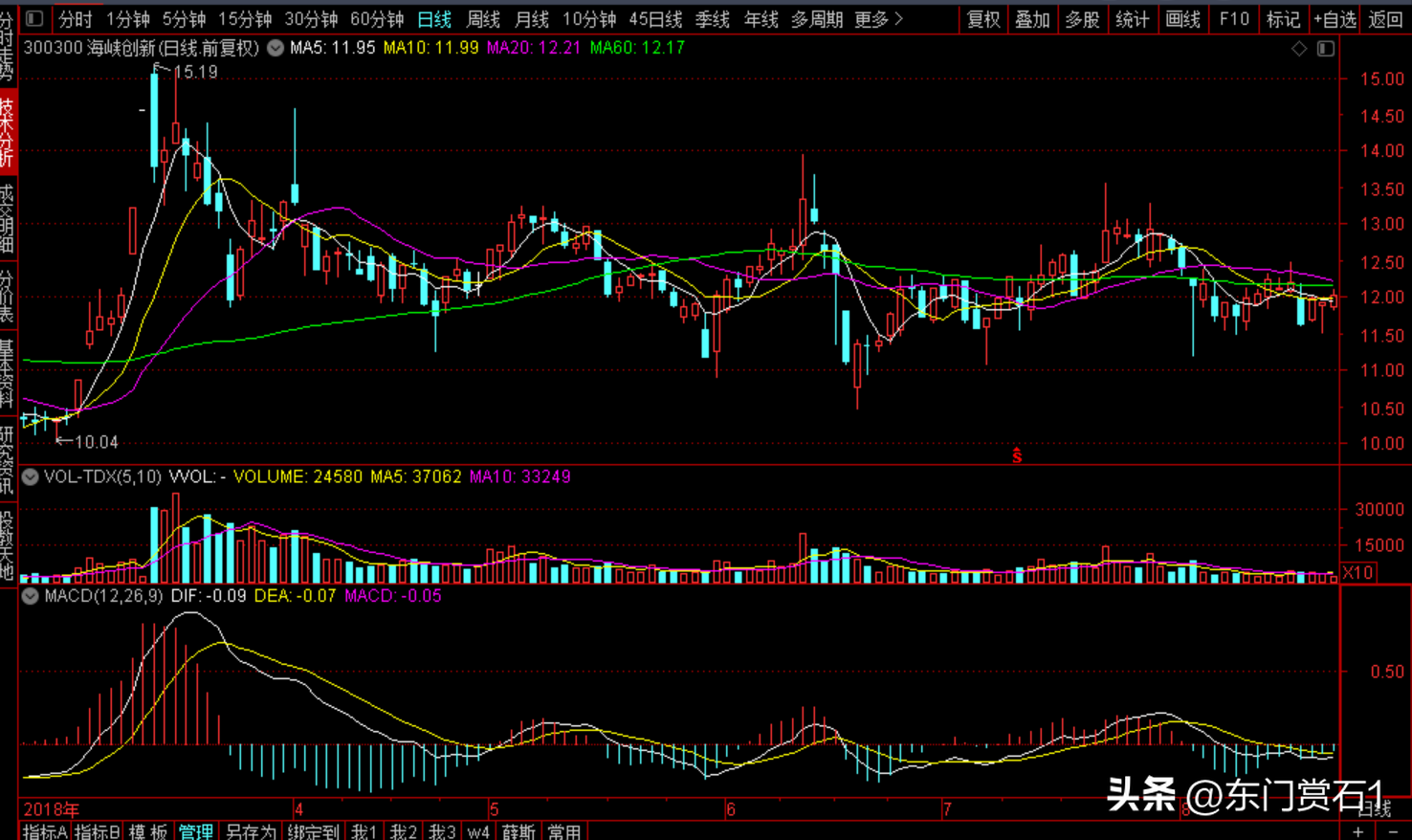Screen dimensions: 1412x840
Task: Expand the main chart indicator dropdown arrow
Action: coord(276,48)
